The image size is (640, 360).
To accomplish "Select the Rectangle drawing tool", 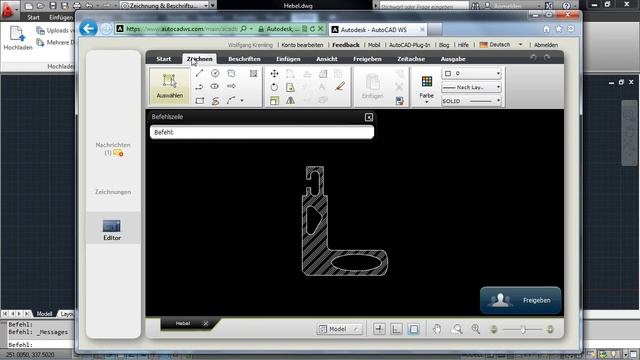I will pos(199,100).
